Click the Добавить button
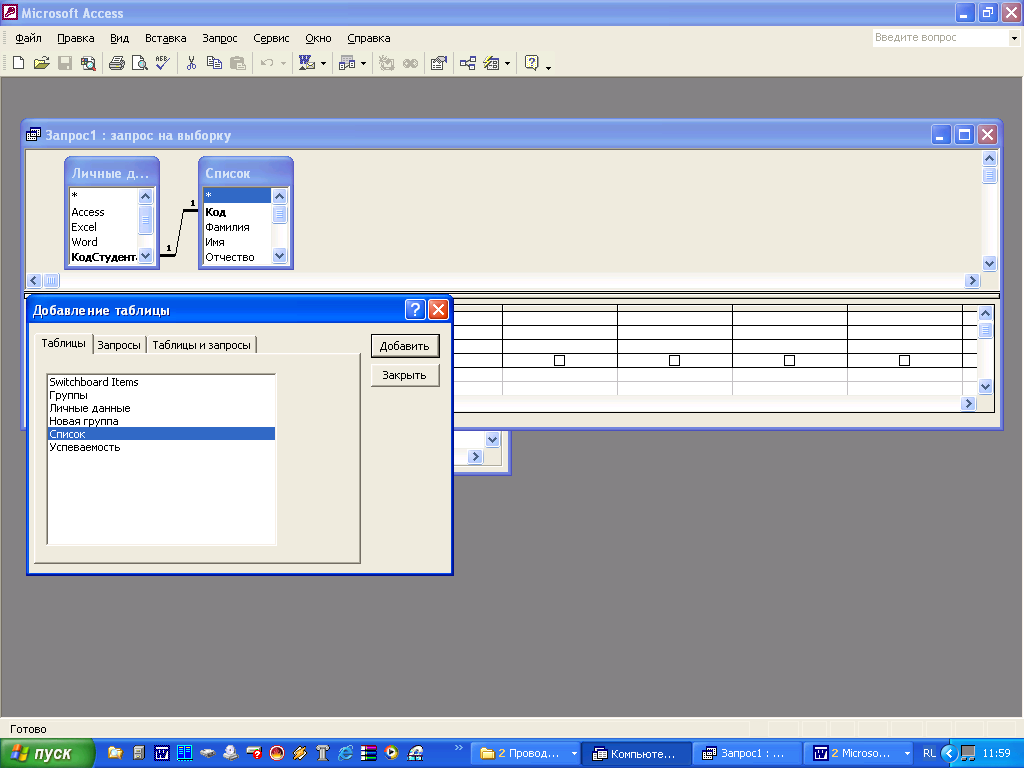Screen dimensions: 1024x768 tap(405, 346)
